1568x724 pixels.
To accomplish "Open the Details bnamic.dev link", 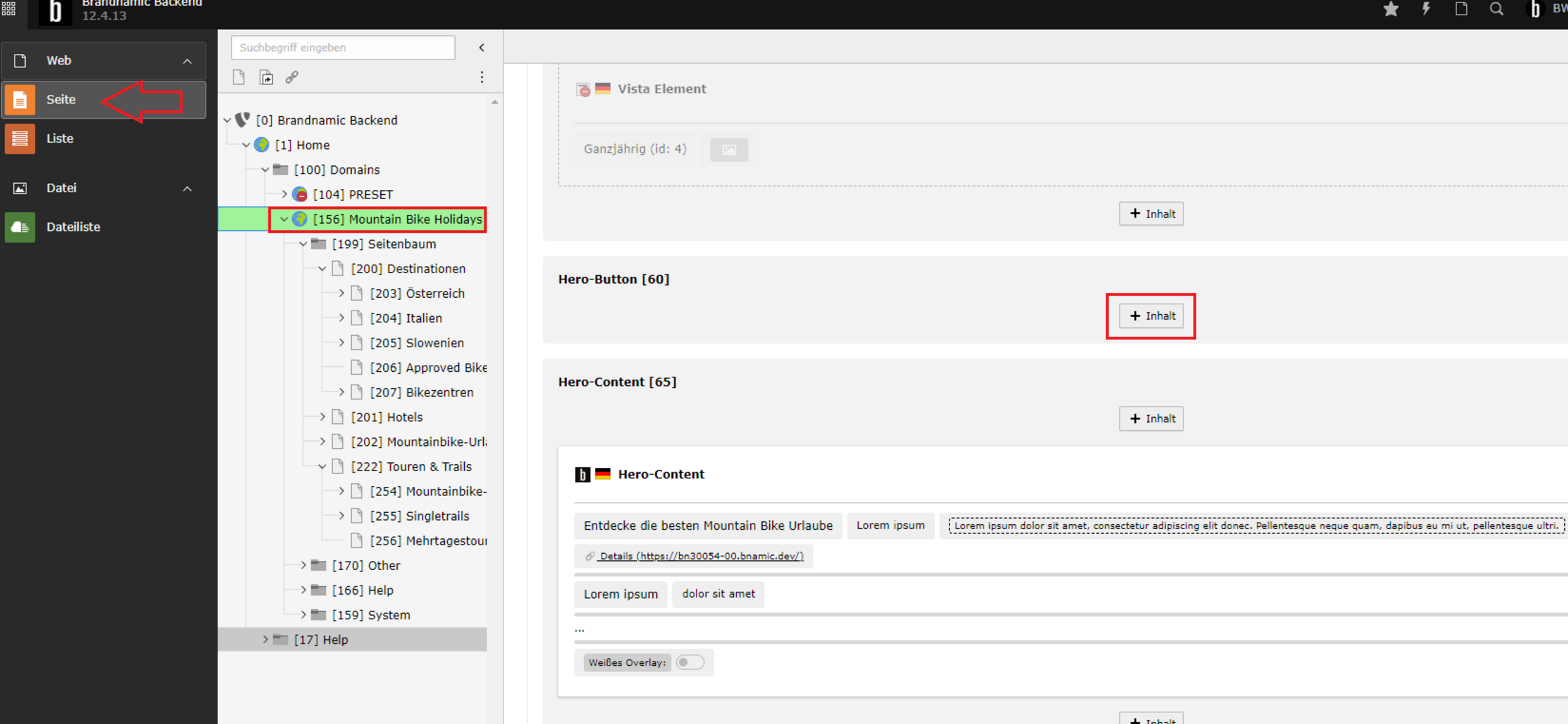I will click(x=701, y=556).
